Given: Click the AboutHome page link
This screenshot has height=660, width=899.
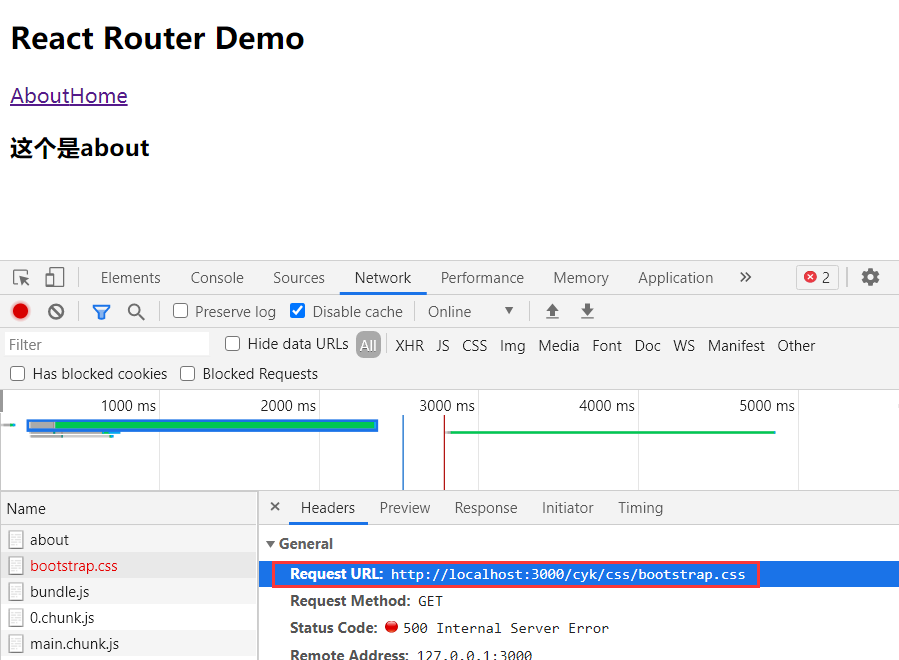Looking at the screenshot, I should coord(69,96).
